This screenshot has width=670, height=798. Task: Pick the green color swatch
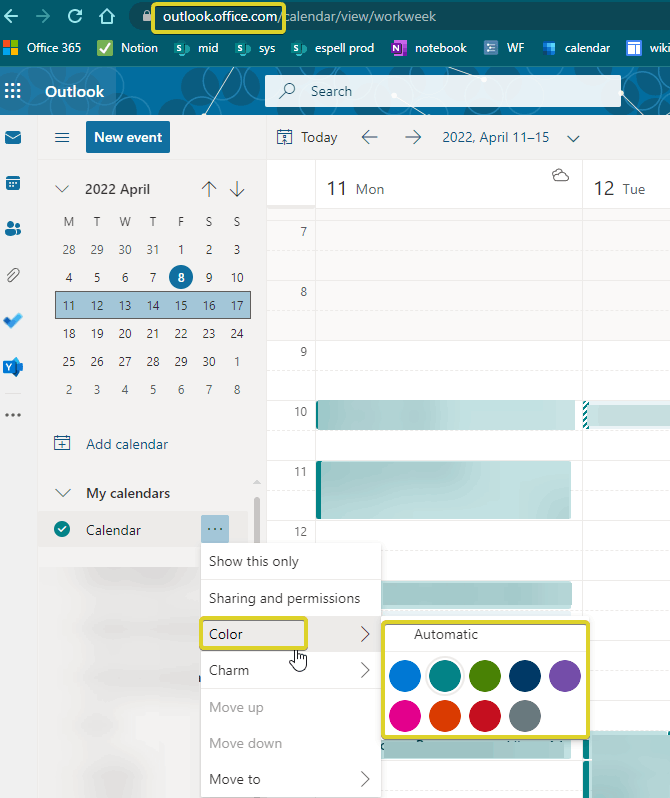click(x=485, y=676)
